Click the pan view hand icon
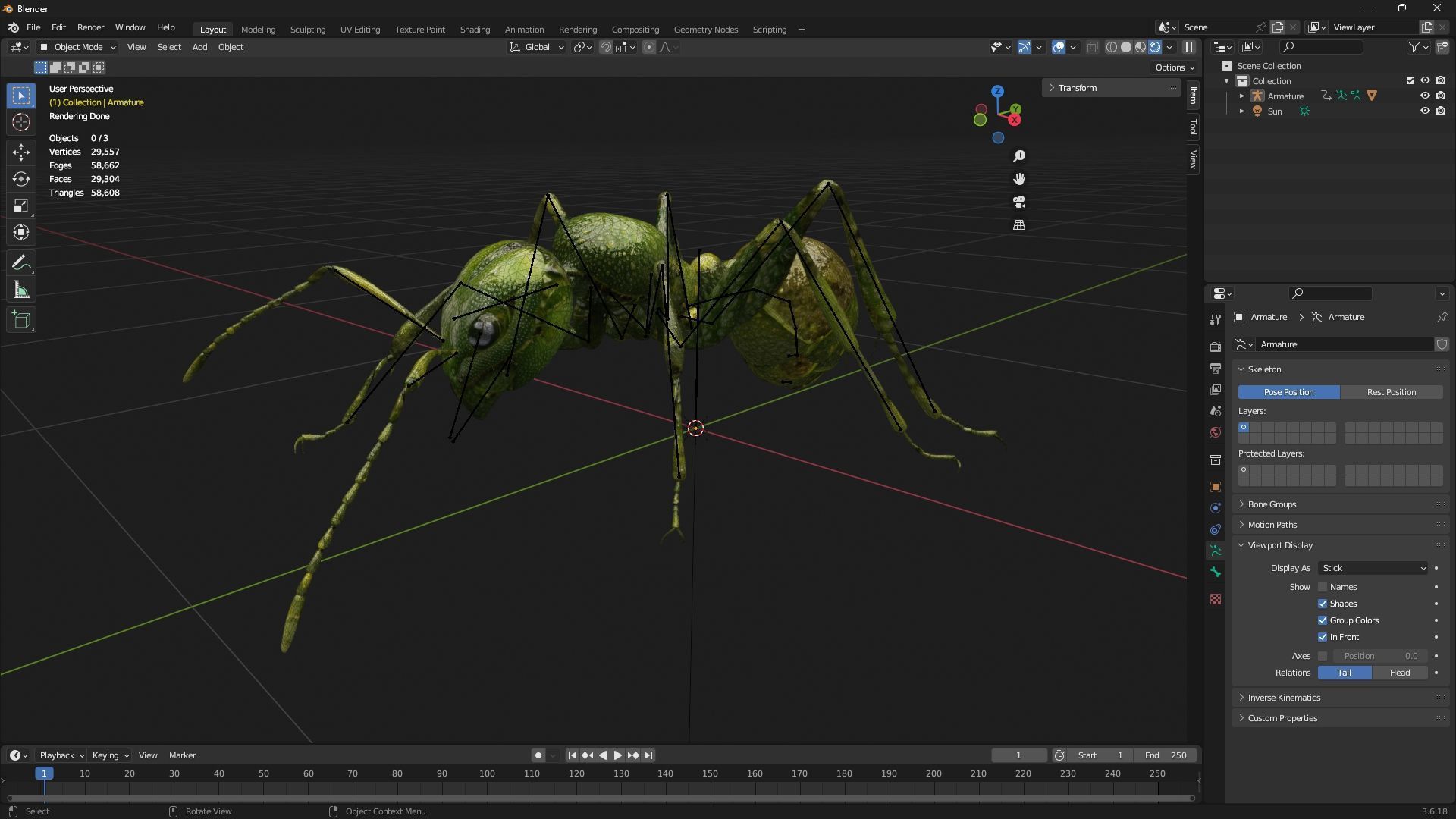 point(1019,179)
